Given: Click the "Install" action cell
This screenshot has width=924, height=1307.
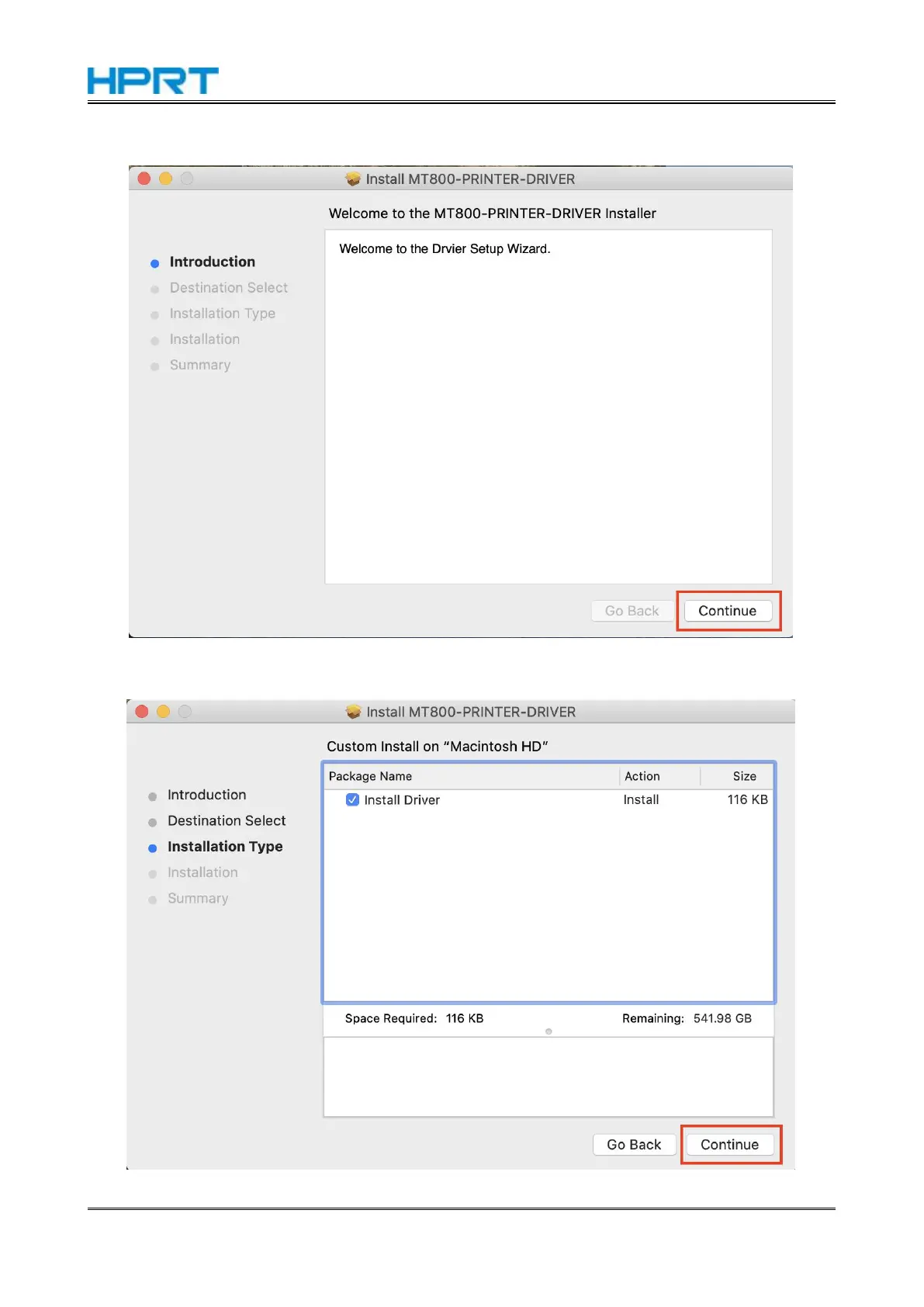Looking at the screenshot, I should pyautogui.click(x=641, y=799).
